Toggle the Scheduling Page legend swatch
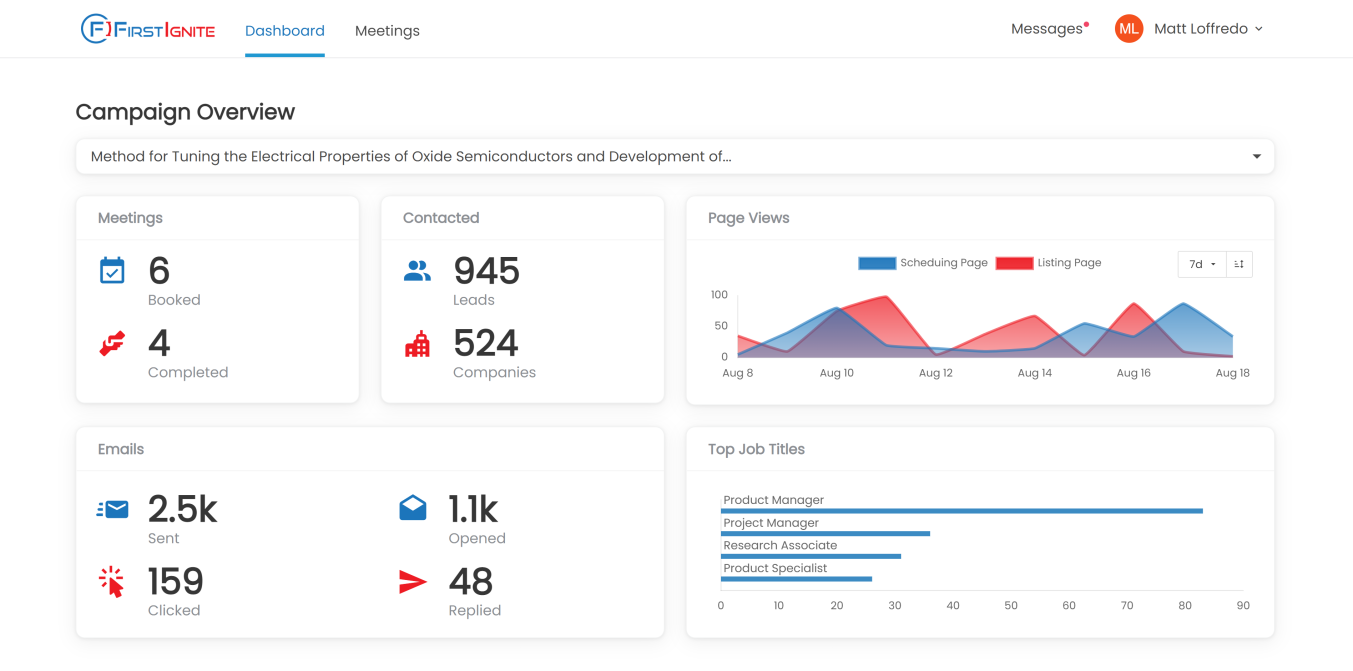This screenshot has height=671, width=1353. 877,263
